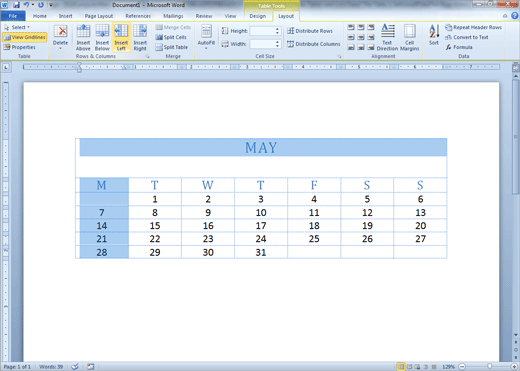This screenshot has width=520, height=371.
Task: Toggle View Gridlines
Action: point(25,37)
